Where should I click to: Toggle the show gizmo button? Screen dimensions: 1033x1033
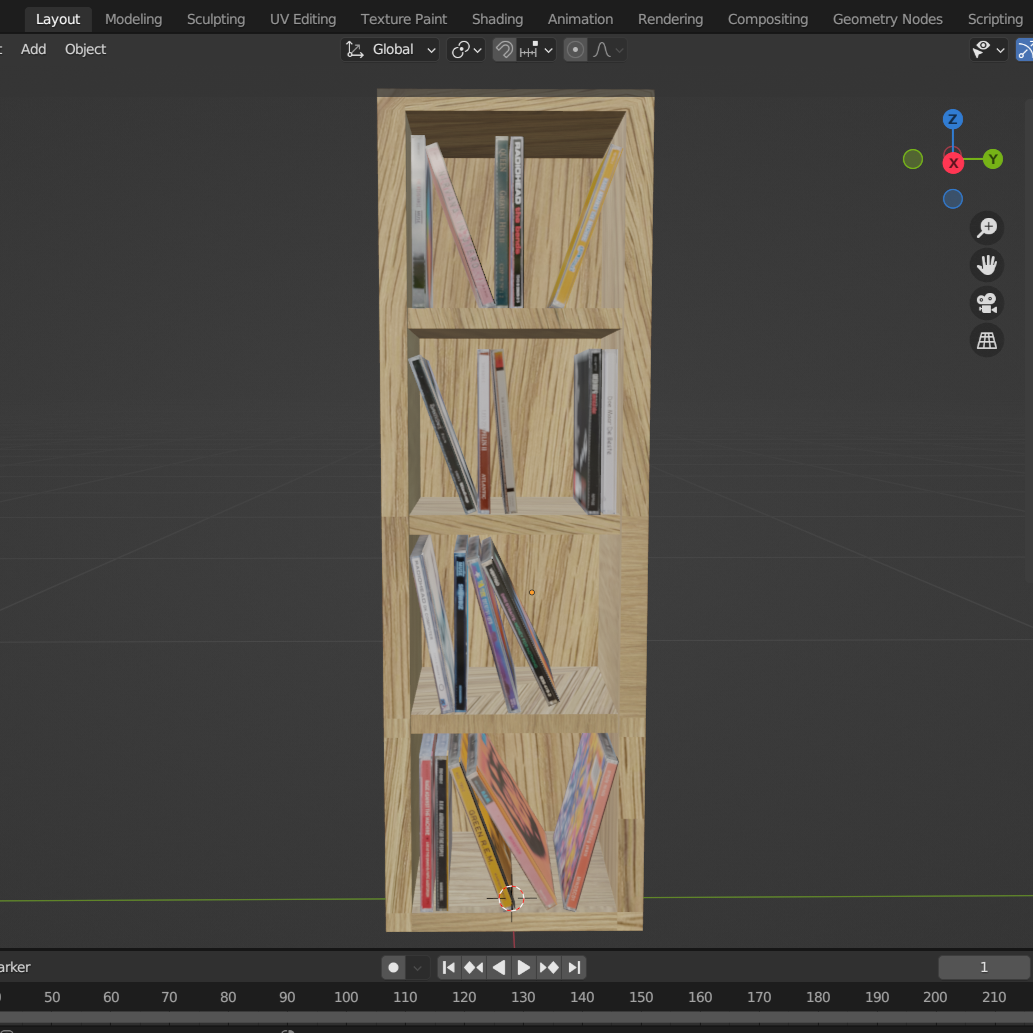pyautogui.click(x=1024, y=49)
